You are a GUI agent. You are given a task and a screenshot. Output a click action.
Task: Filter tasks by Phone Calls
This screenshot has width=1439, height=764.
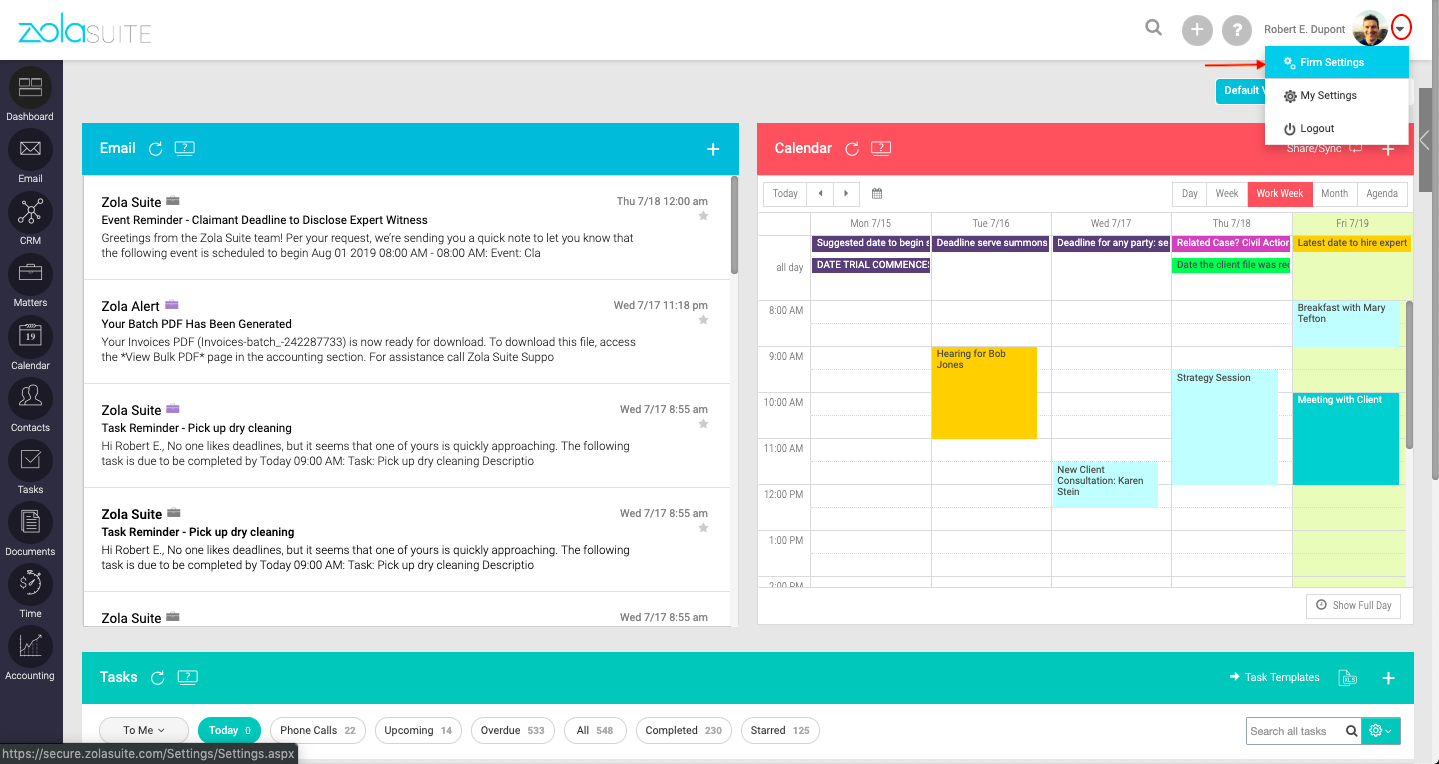(x=318, y=730)
